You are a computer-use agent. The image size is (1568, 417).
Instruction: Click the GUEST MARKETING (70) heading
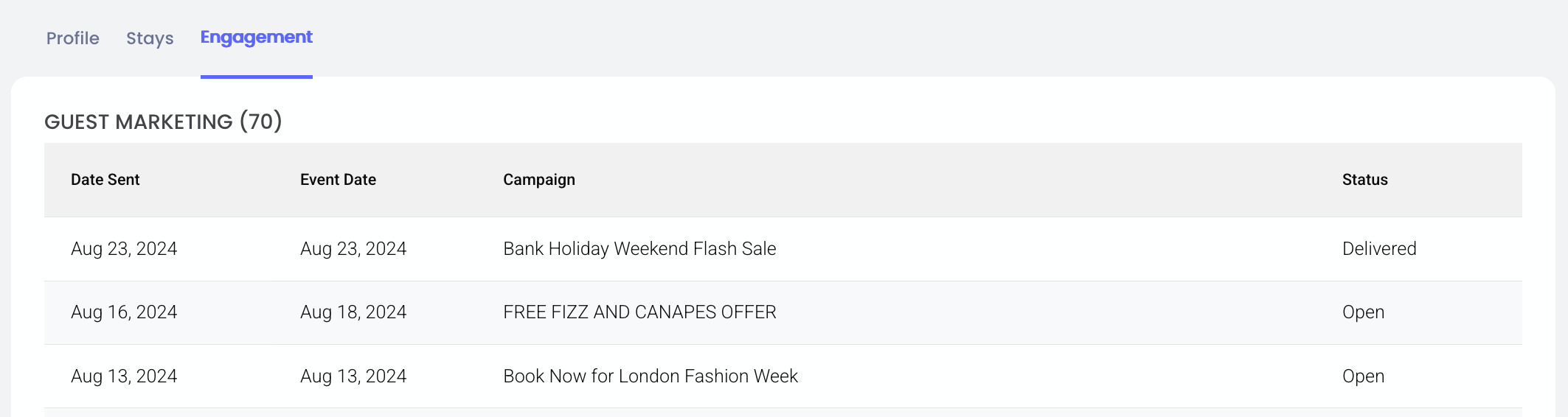pyautogui.click(x=163, y=122)
